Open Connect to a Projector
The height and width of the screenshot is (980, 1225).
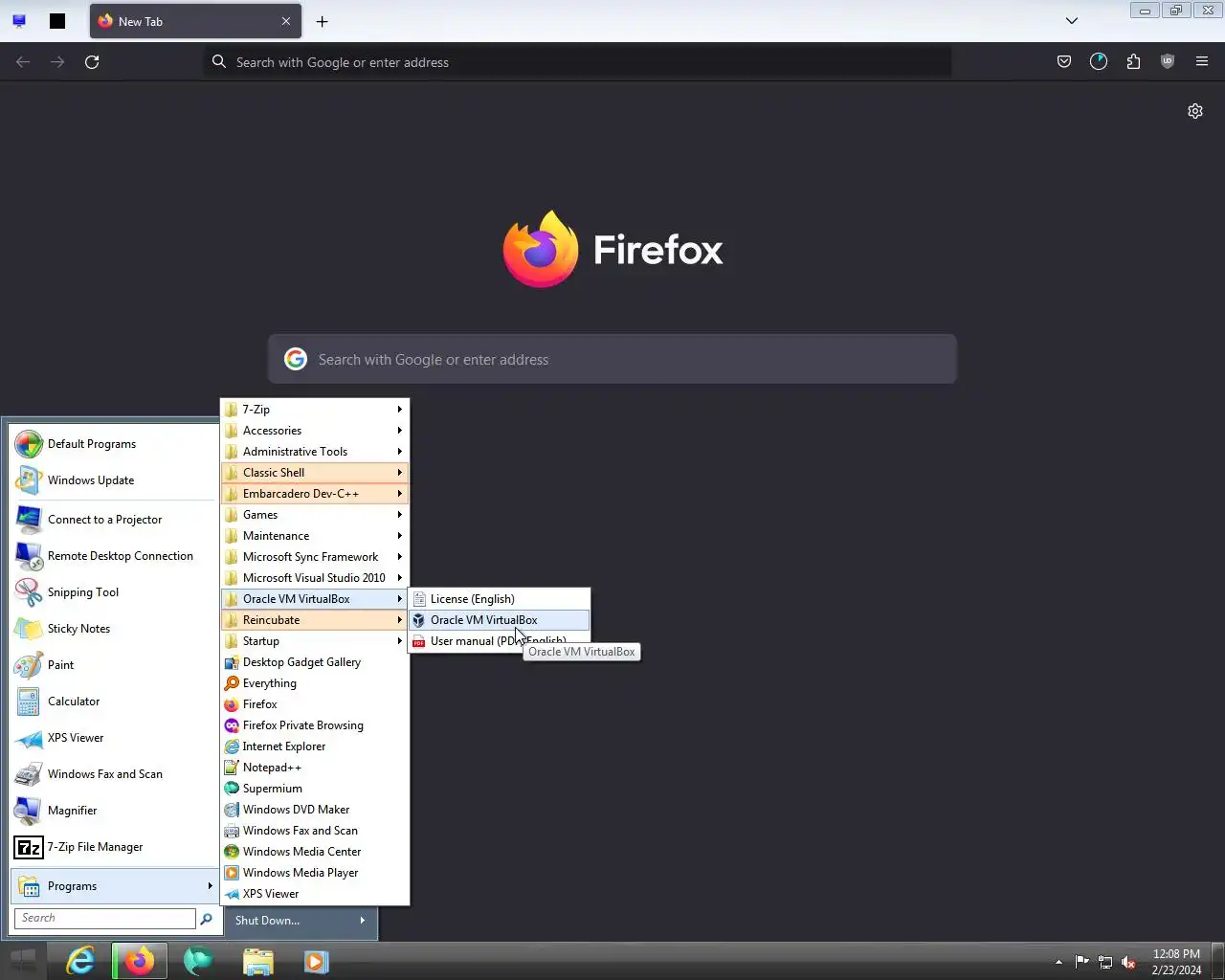114,520
